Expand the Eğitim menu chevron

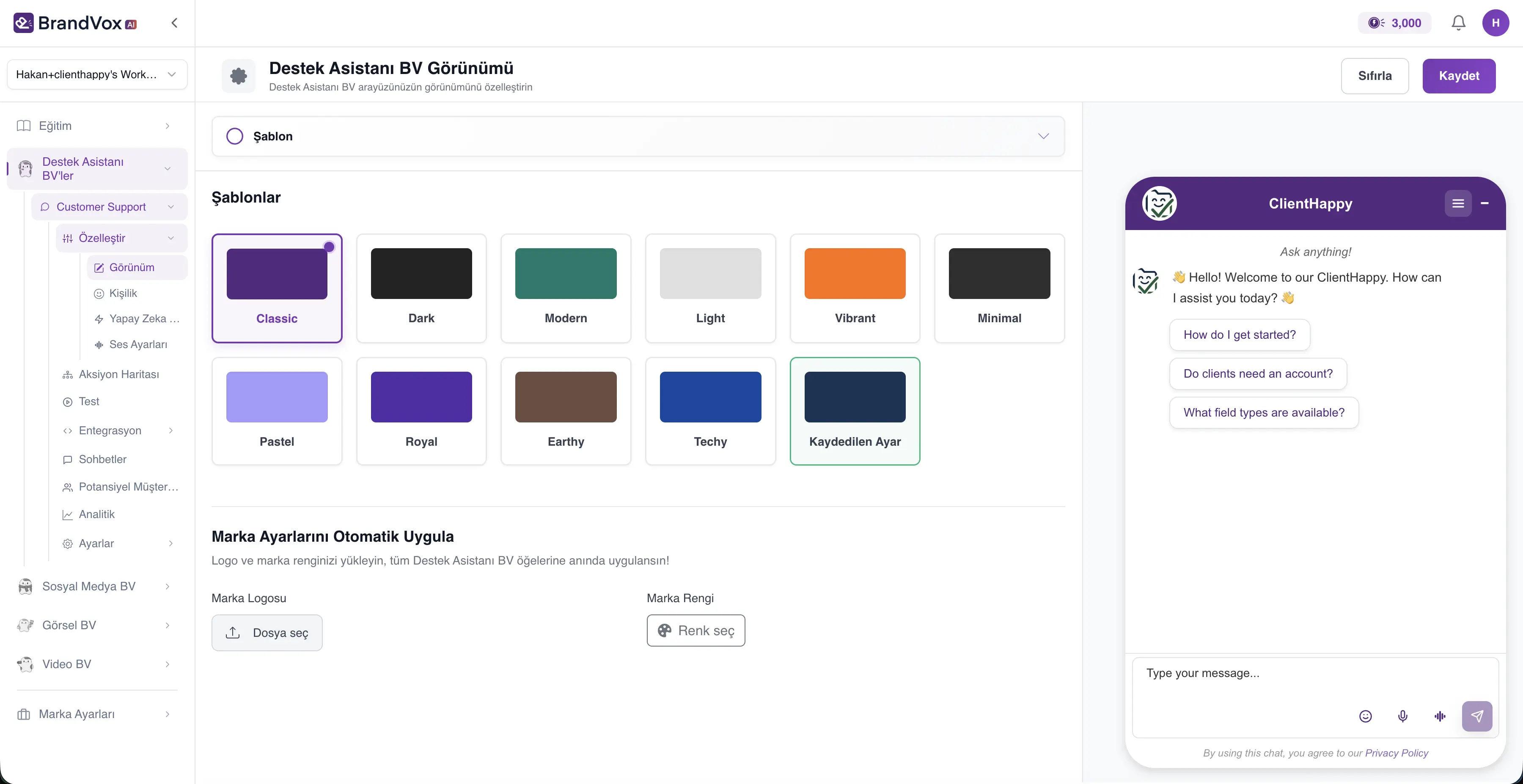coord(168,126)
